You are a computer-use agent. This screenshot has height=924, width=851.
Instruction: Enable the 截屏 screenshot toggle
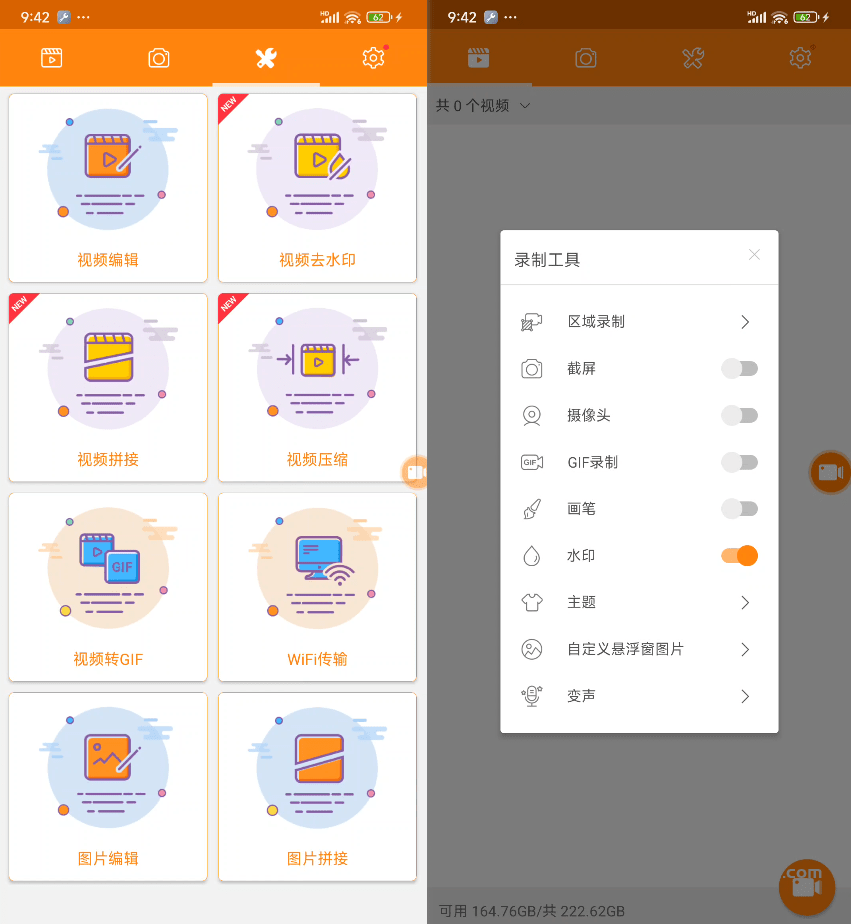(739, 368)
